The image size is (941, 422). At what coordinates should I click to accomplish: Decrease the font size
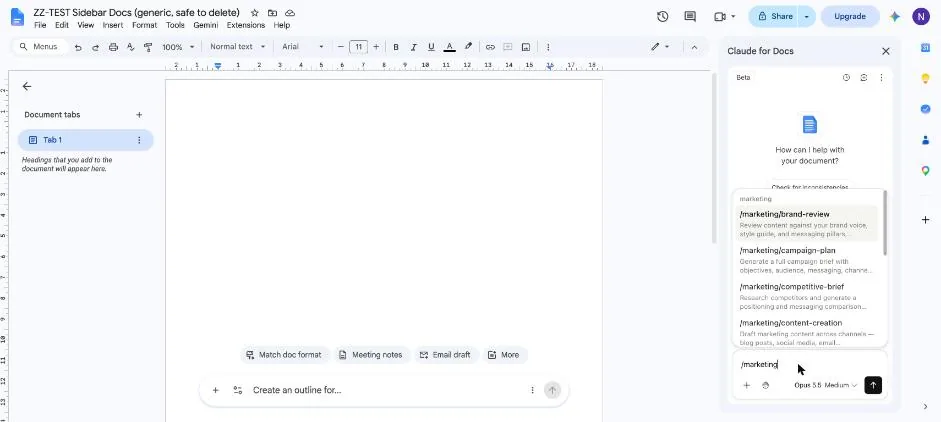point(341,47)
